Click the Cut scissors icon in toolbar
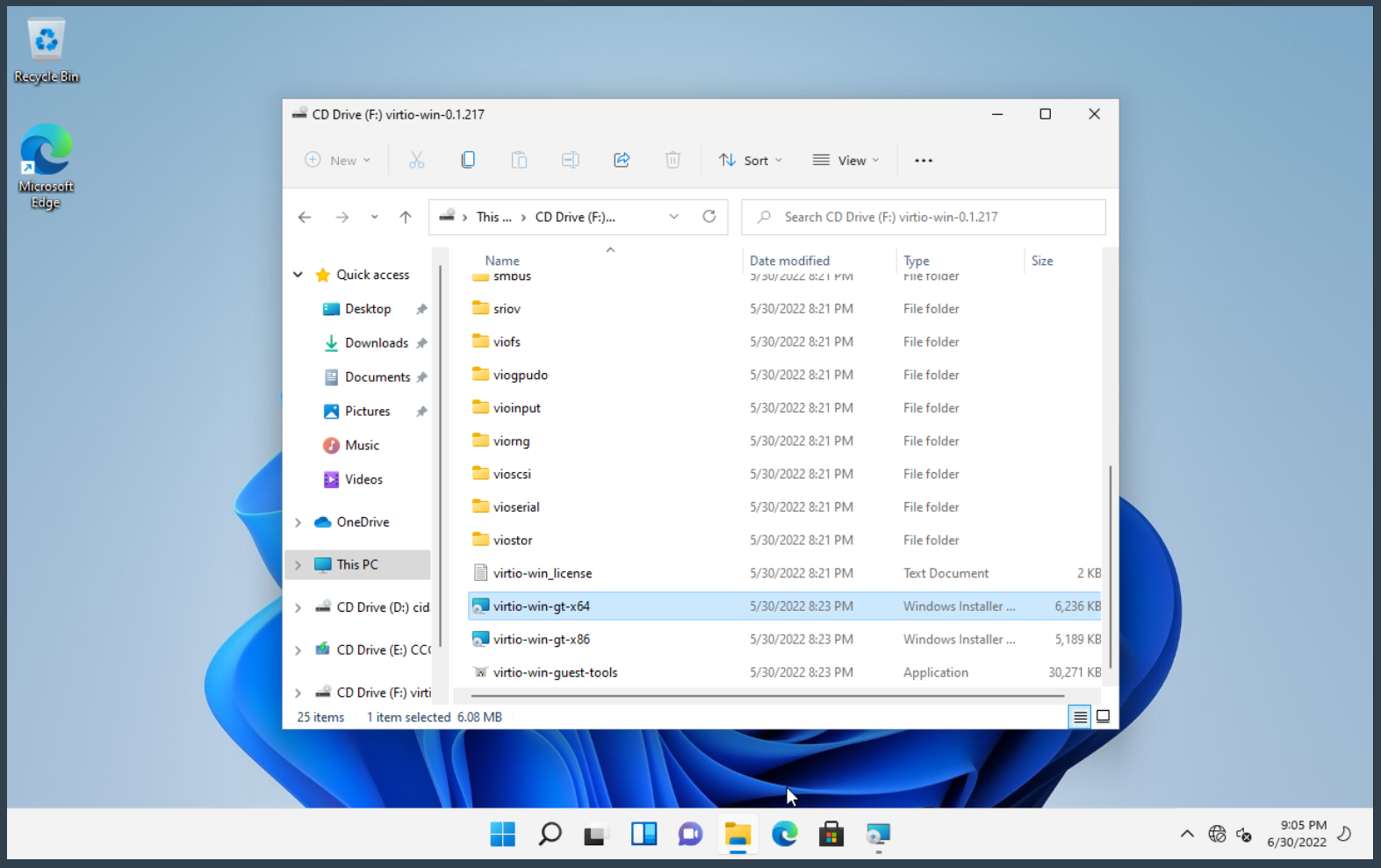 416,160
